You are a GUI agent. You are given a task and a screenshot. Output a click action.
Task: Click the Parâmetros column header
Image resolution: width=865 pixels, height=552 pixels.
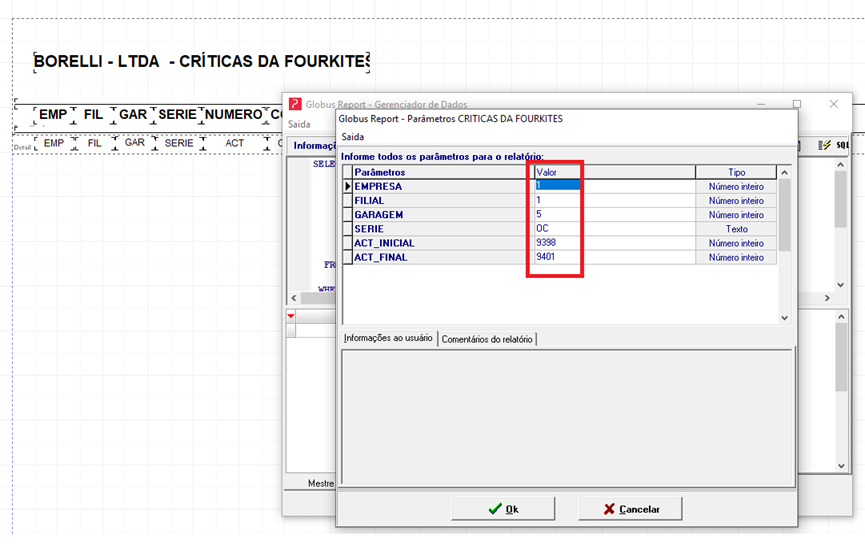[443, 172]
